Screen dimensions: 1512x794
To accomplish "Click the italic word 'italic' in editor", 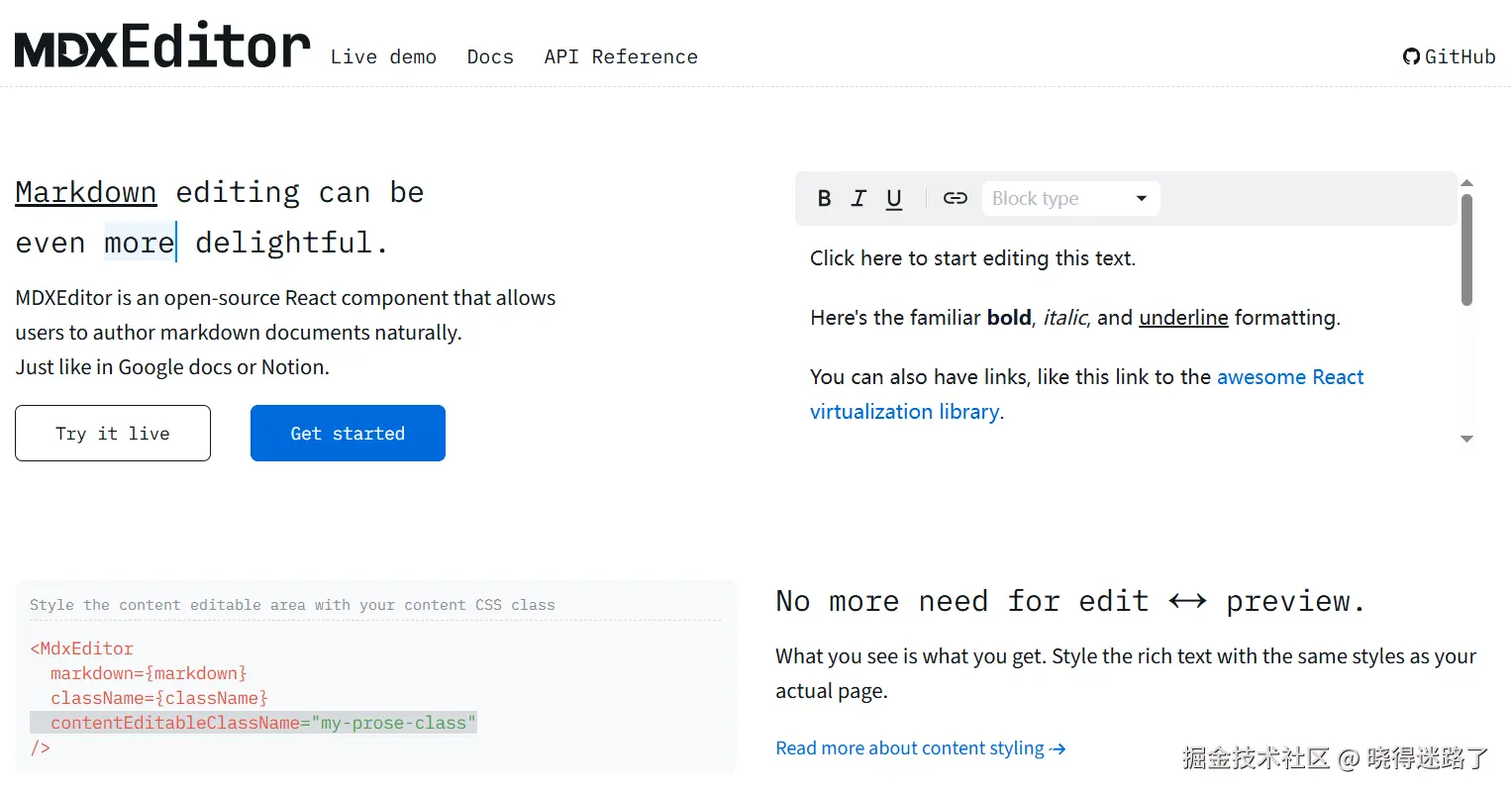I will pos(1064,318).
